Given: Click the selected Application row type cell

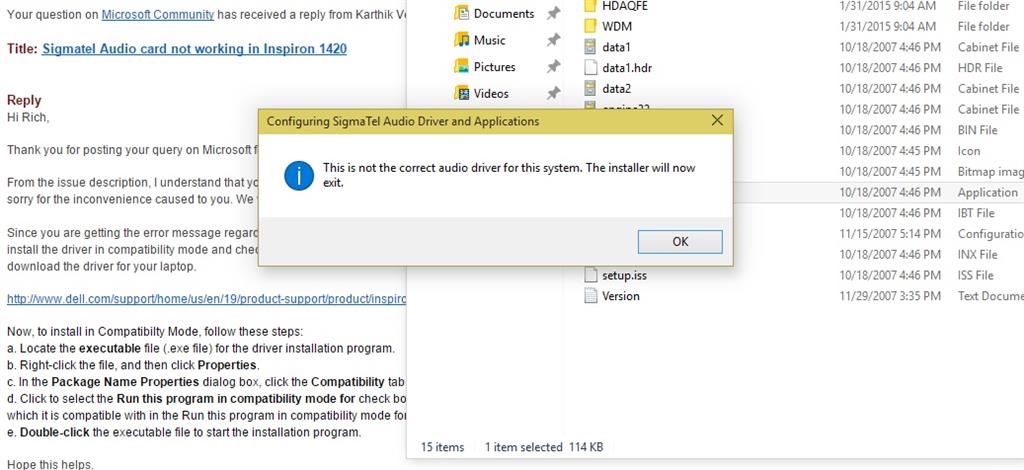Looking at the screenshot, I should 987,192.
